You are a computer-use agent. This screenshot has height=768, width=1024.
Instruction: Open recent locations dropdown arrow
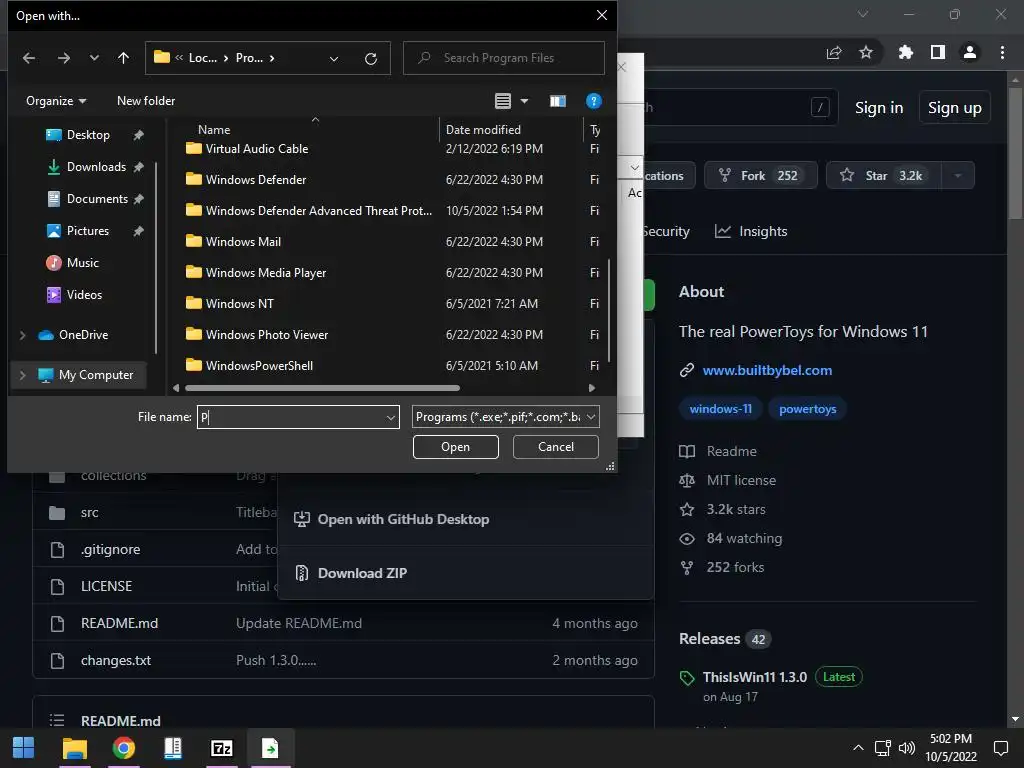coord(94,58)
